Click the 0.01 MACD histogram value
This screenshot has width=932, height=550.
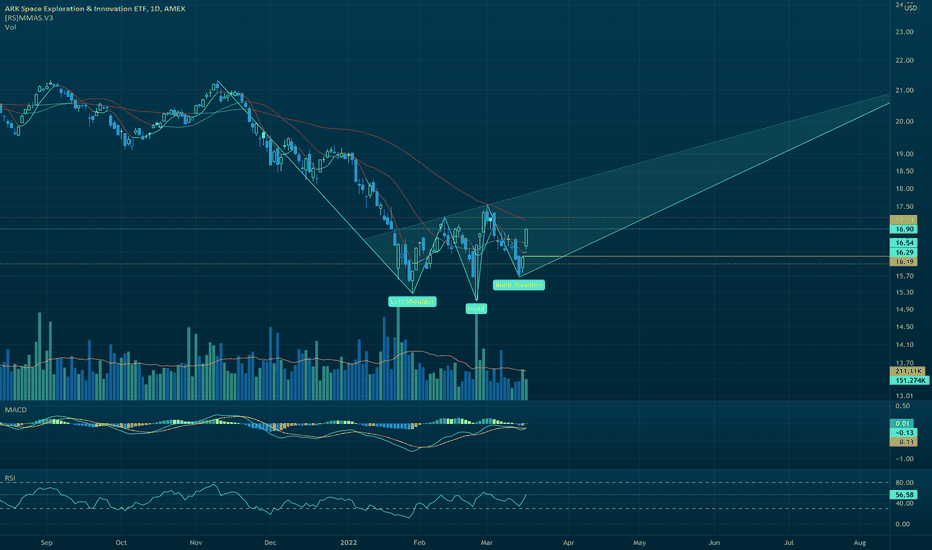tap(903, 423)
